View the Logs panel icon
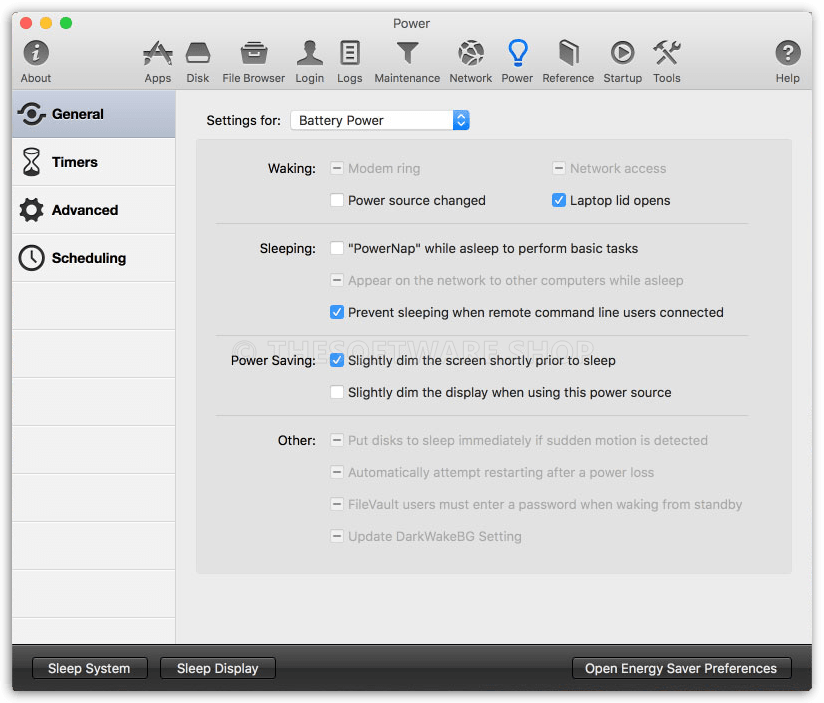The width and height of the screenshot is (824, 703). (x=349, y=60)
